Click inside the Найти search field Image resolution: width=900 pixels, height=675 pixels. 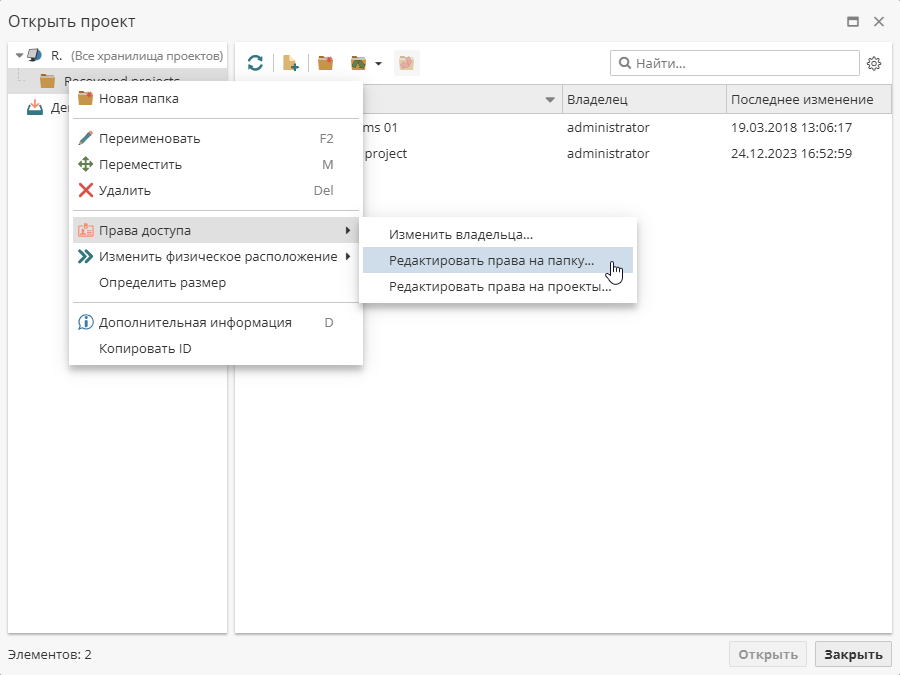pyautogui.click(x=730, y=62)
